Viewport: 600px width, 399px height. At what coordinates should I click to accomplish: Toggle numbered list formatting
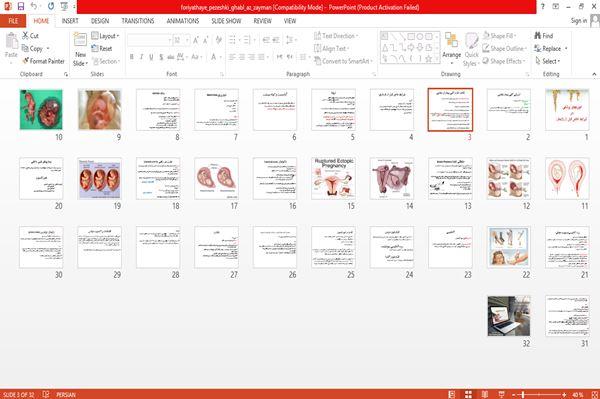point(248,40)
